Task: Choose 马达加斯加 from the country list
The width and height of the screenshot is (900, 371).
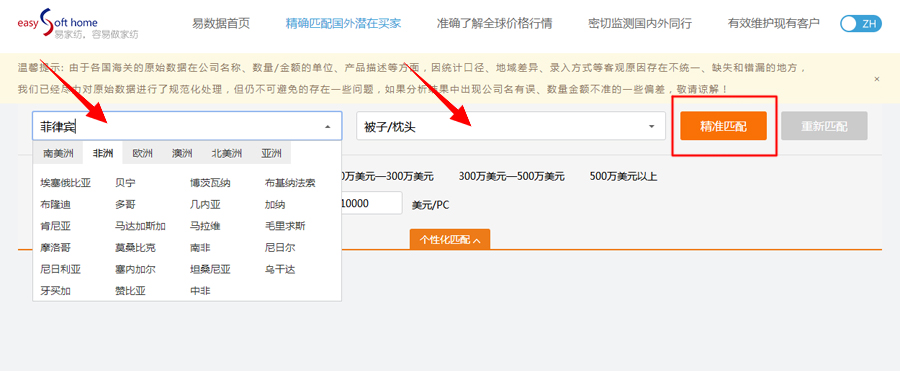Action: (140, 226)
